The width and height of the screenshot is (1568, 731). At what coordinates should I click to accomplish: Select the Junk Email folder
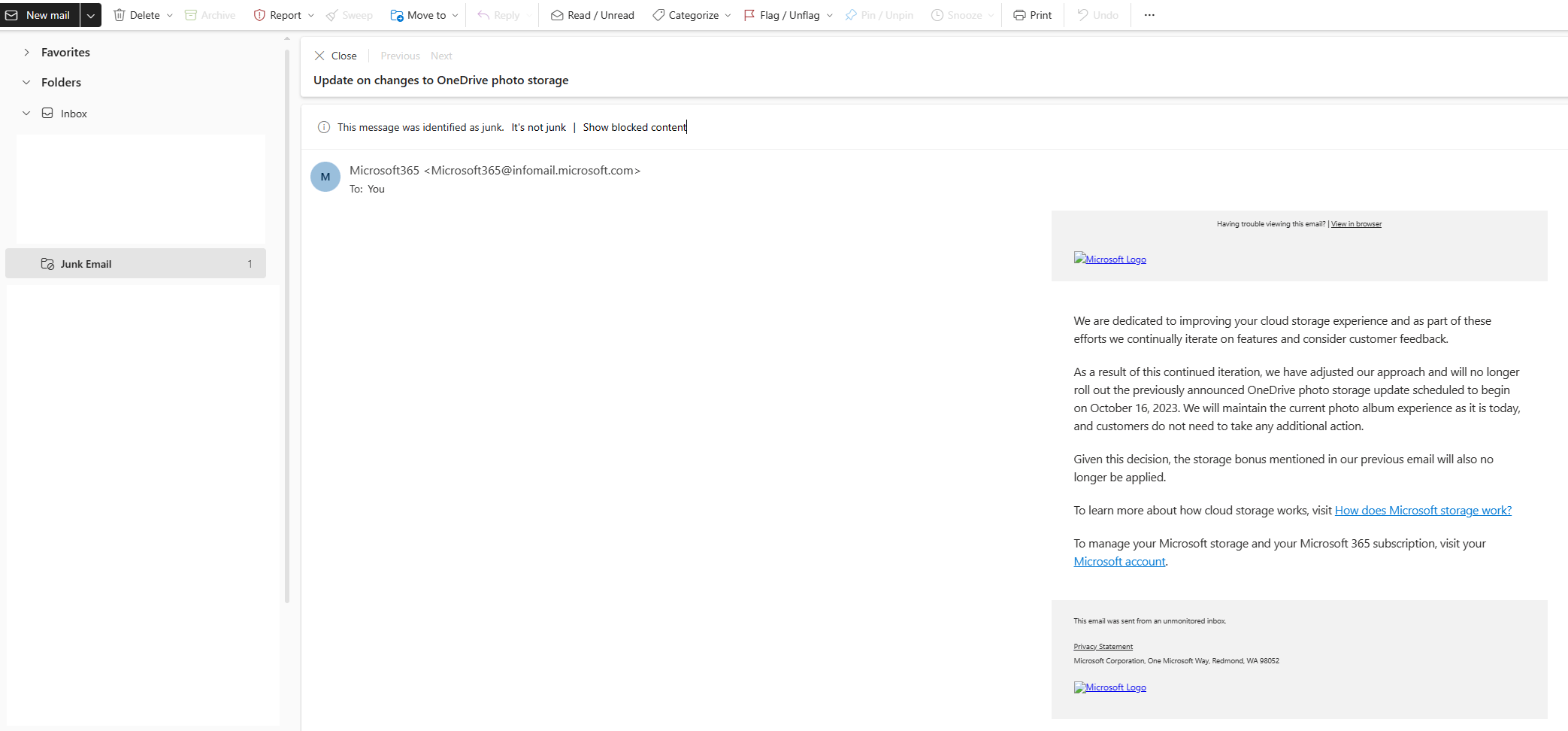135,263
